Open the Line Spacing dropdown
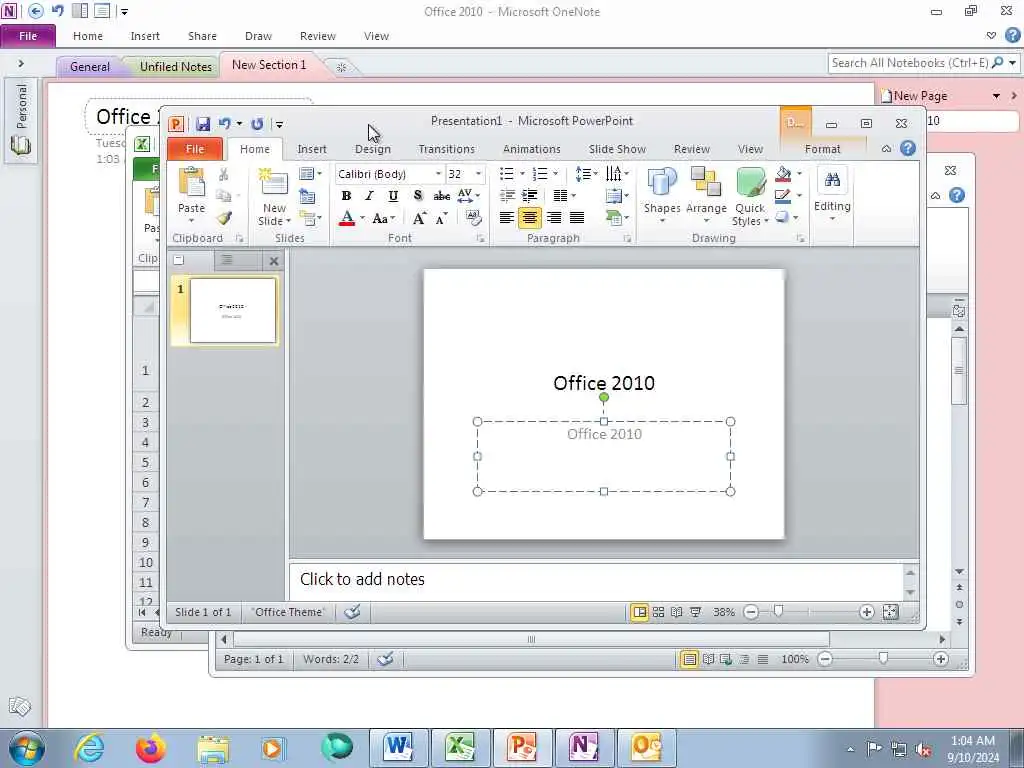The image size is (1024, 768). pos(586,174)
